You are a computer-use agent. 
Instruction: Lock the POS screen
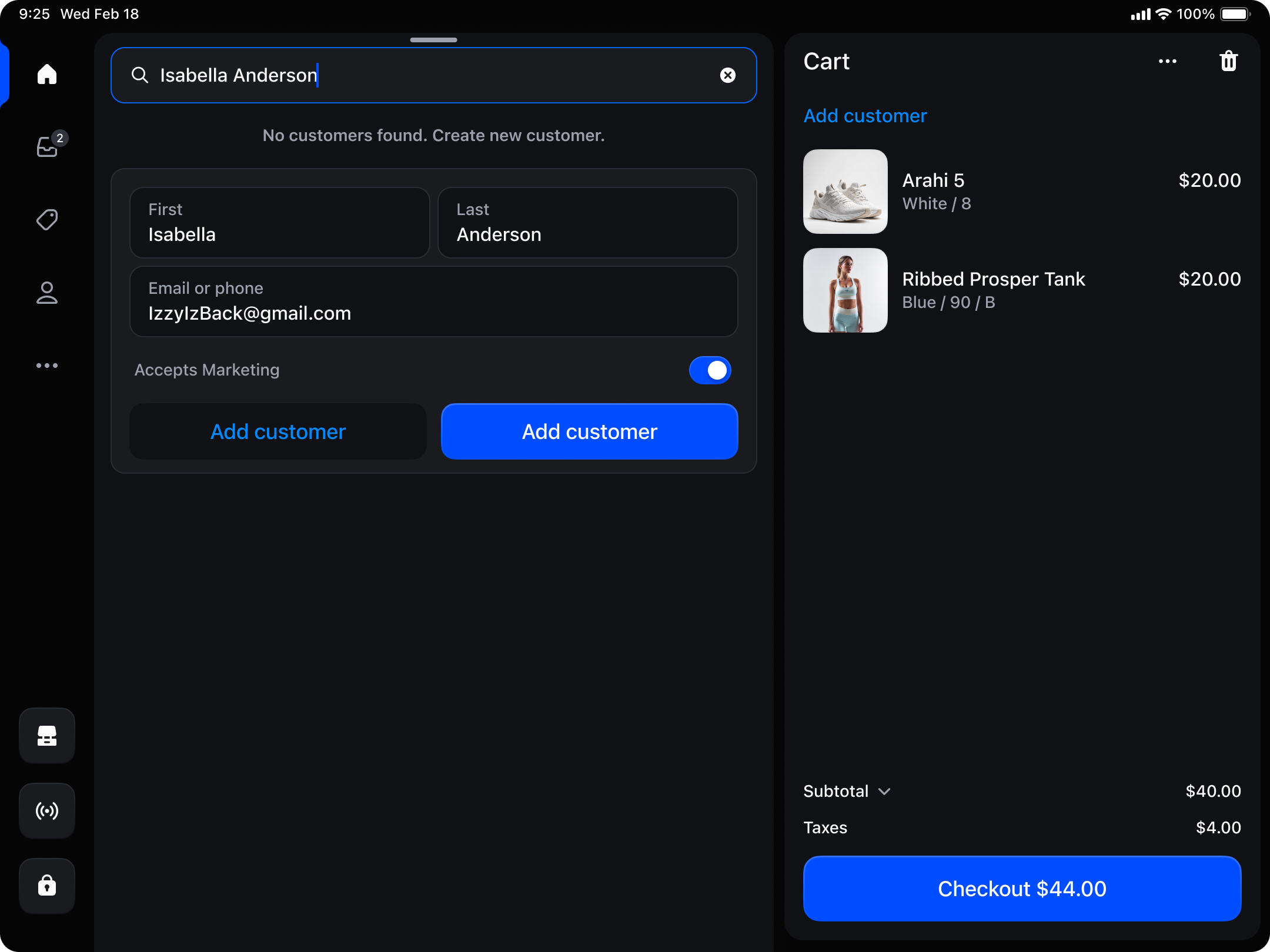tap(47, 886)
